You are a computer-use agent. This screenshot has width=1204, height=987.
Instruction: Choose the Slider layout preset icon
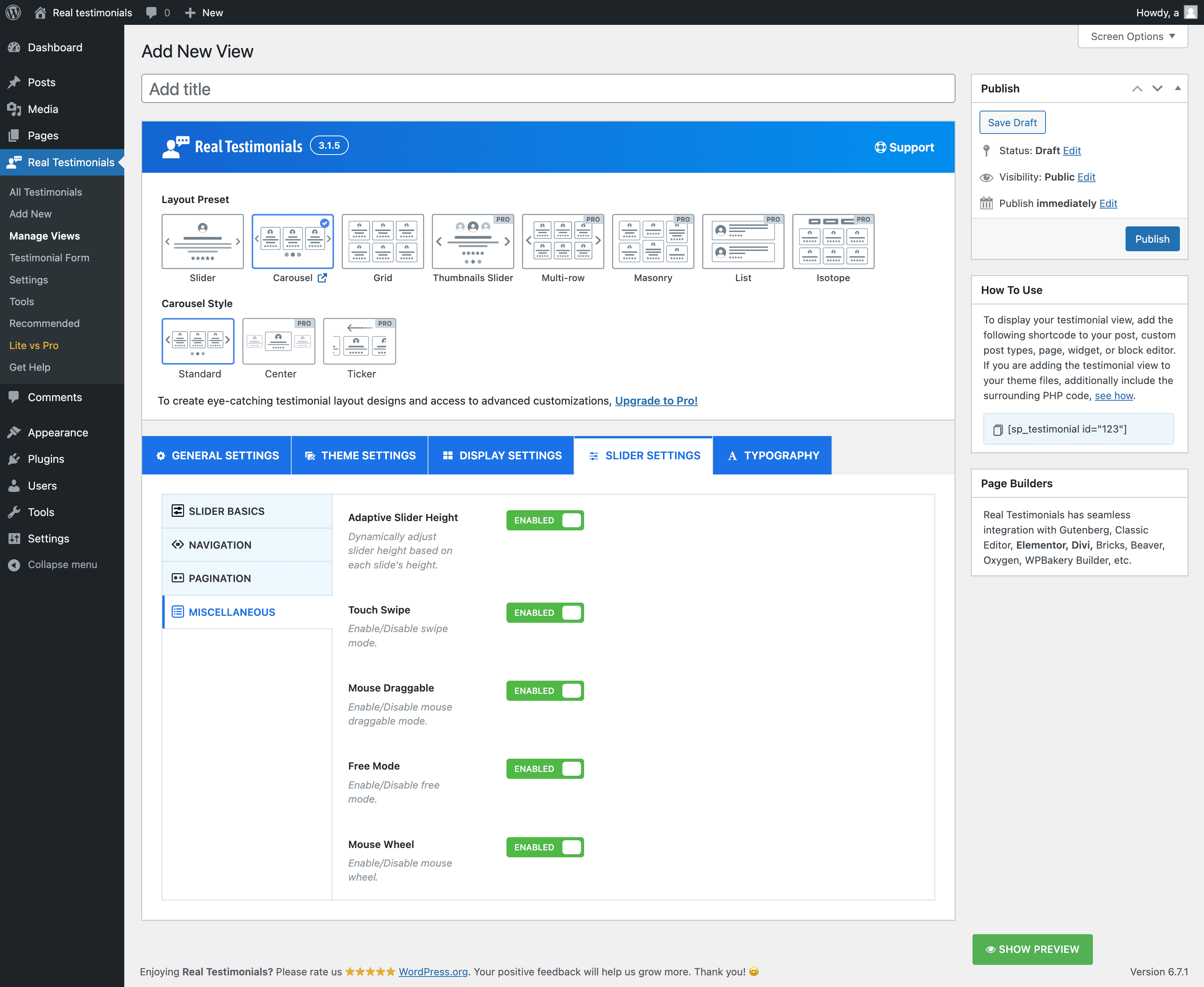tap(202, 242)
